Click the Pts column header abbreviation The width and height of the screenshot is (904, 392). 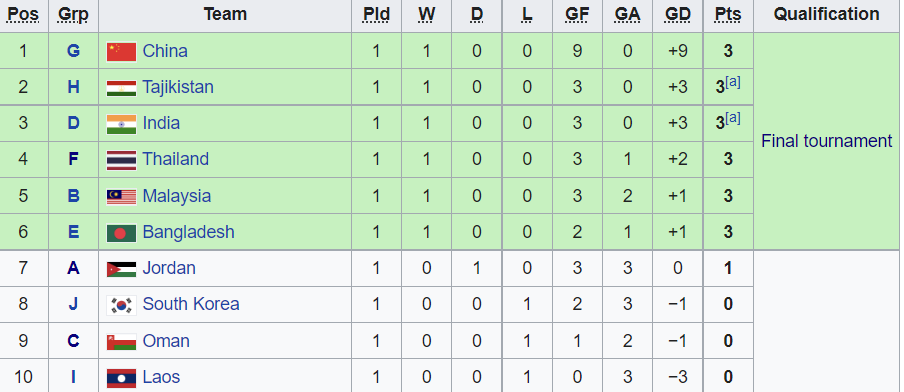click(728, 14)
